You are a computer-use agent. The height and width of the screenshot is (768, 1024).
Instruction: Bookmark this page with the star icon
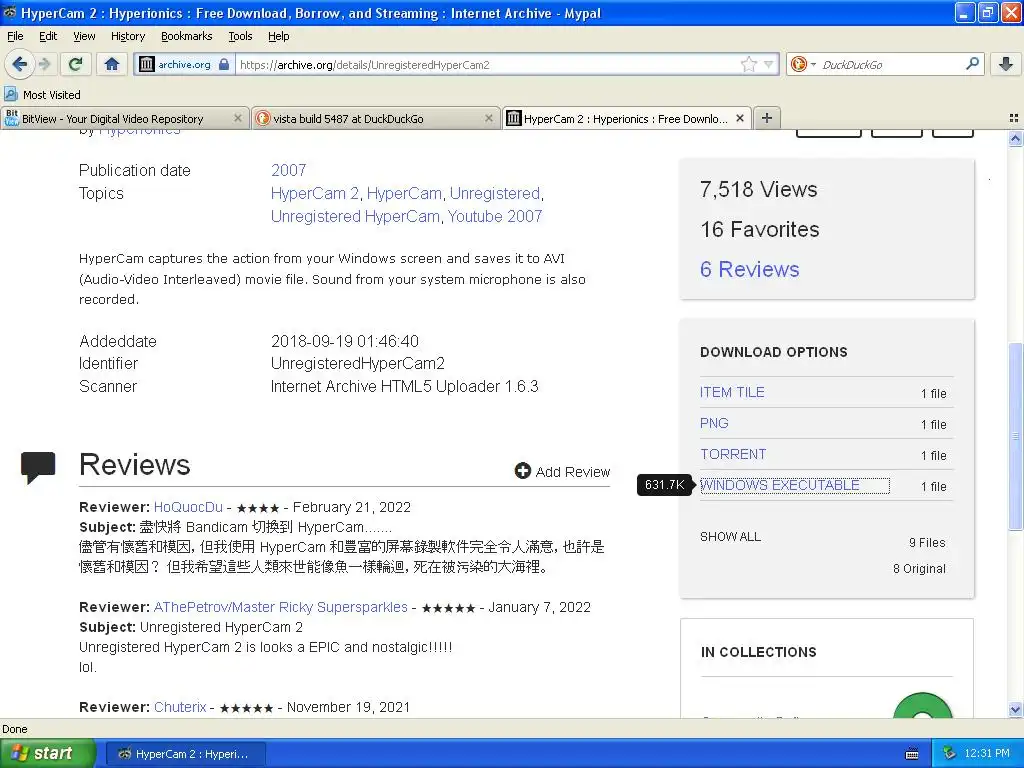pyautogui.click(x=748, y=64)
